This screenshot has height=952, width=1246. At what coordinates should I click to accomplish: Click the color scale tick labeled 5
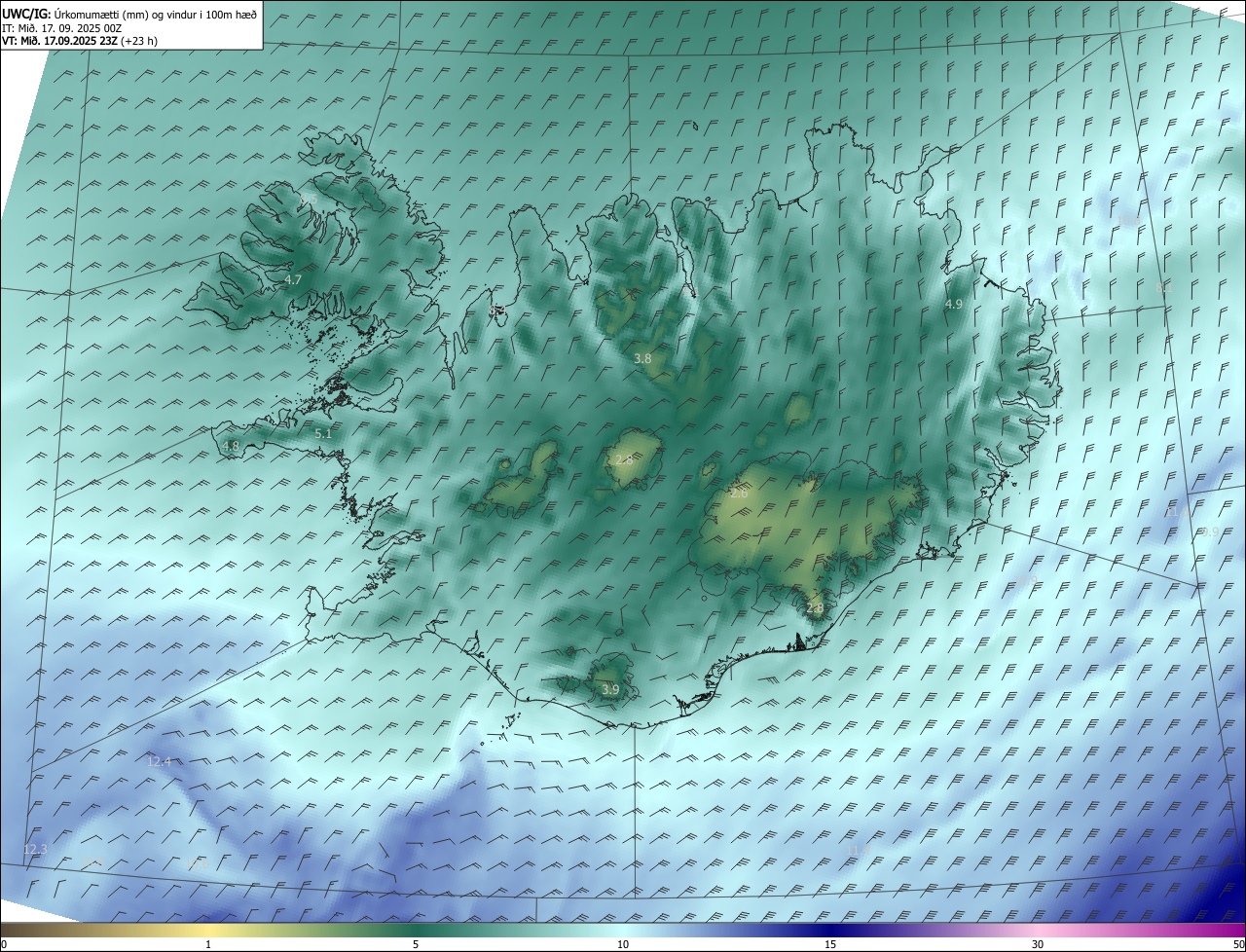pyautogui.click(x=416, y=944)
